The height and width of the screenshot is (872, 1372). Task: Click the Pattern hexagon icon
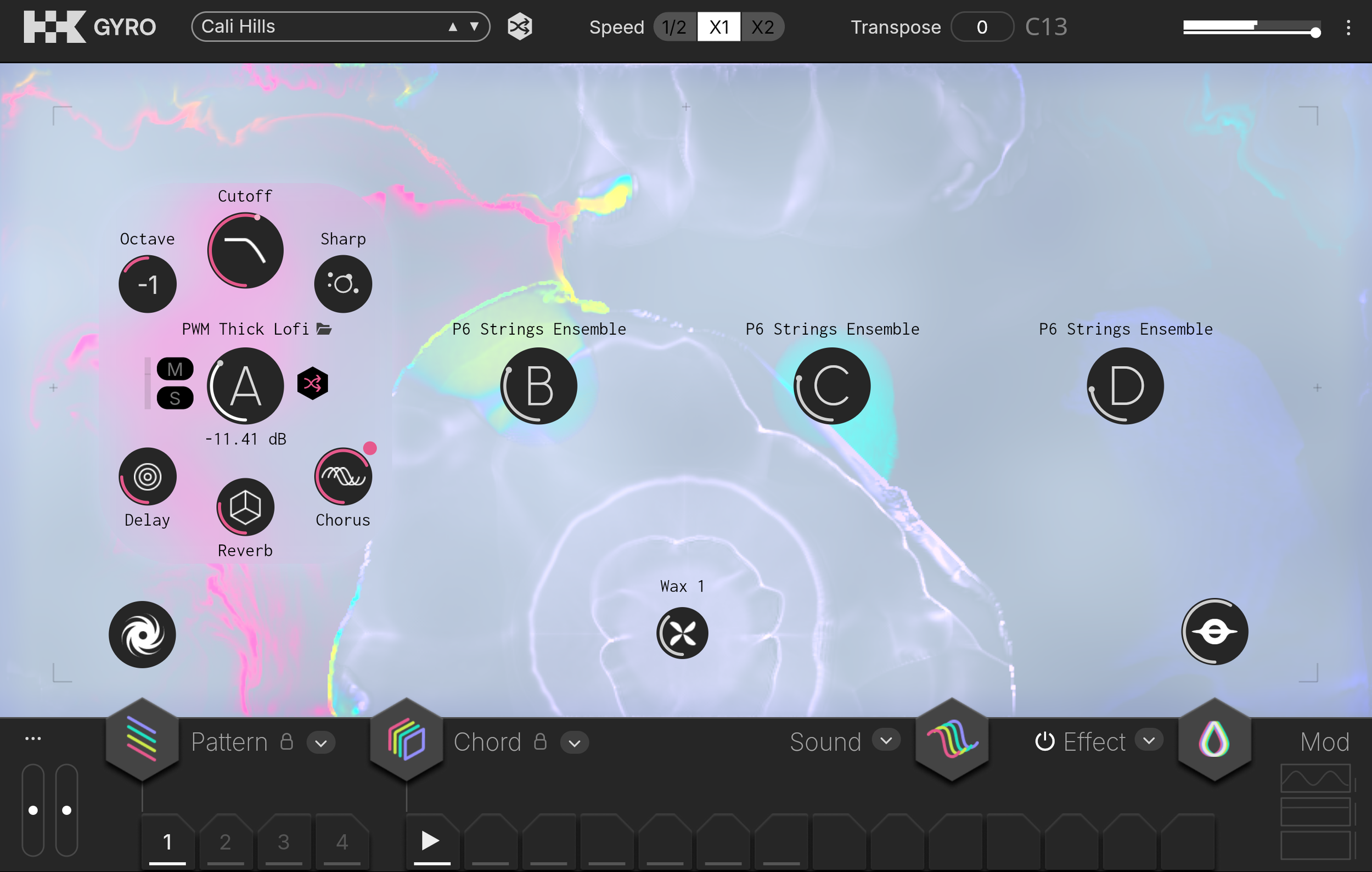[x=142, y=739]
